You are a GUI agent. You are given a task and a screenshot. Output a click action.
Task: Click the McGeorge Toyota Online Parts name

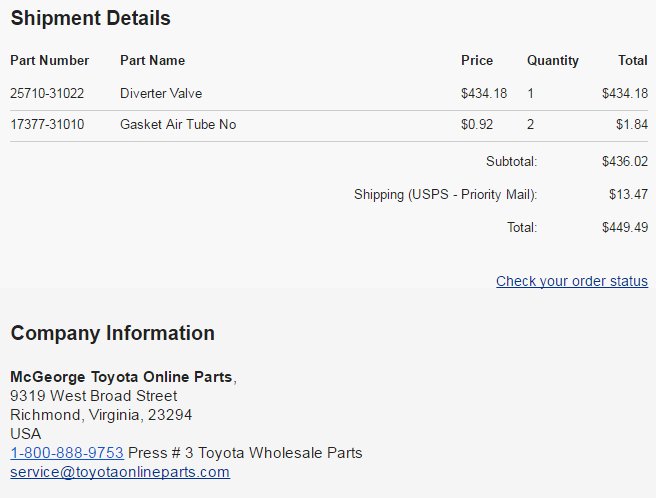[x=121, y=377]
